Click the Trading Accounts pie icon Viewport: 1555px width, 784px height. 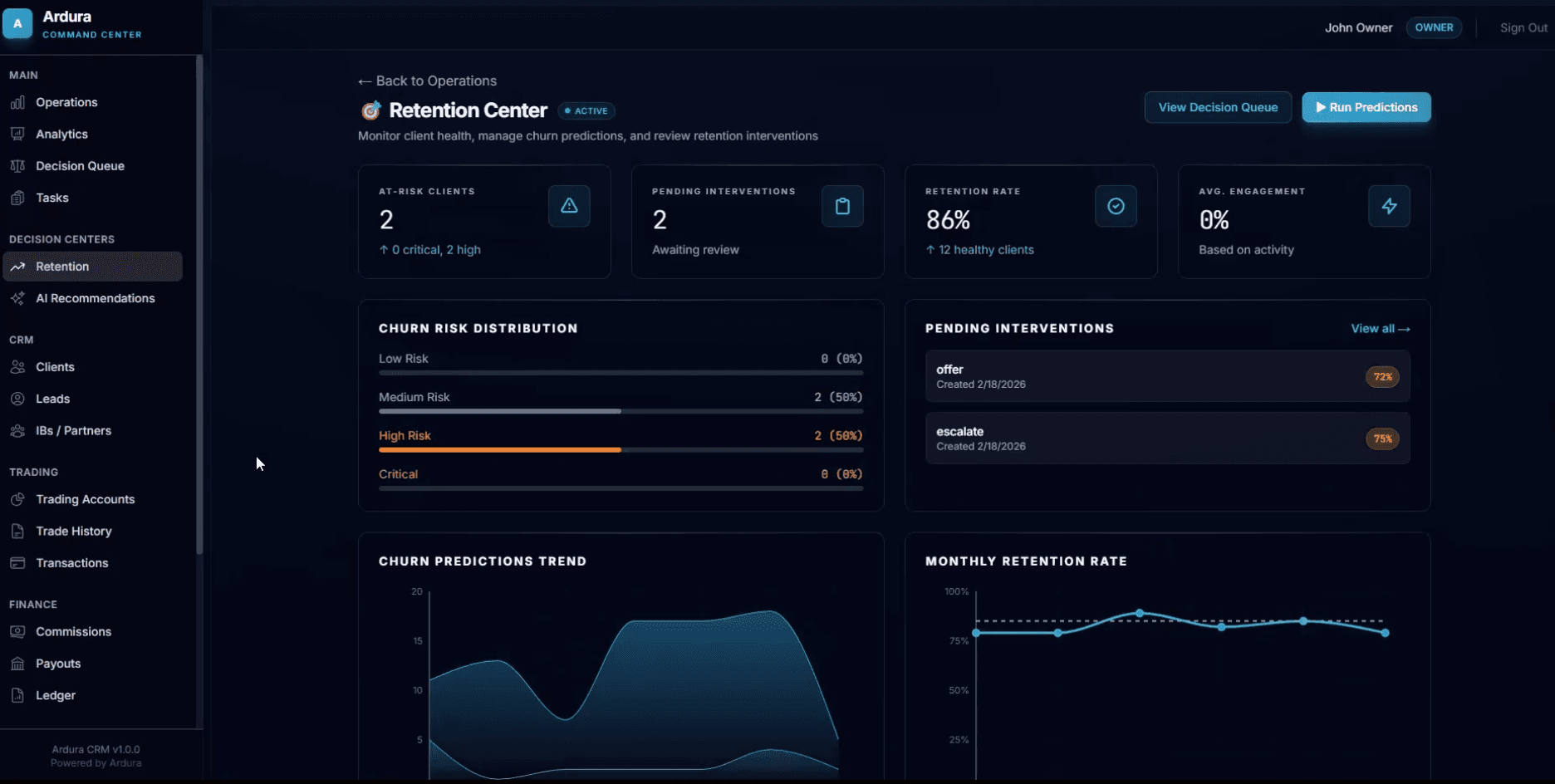17,499
